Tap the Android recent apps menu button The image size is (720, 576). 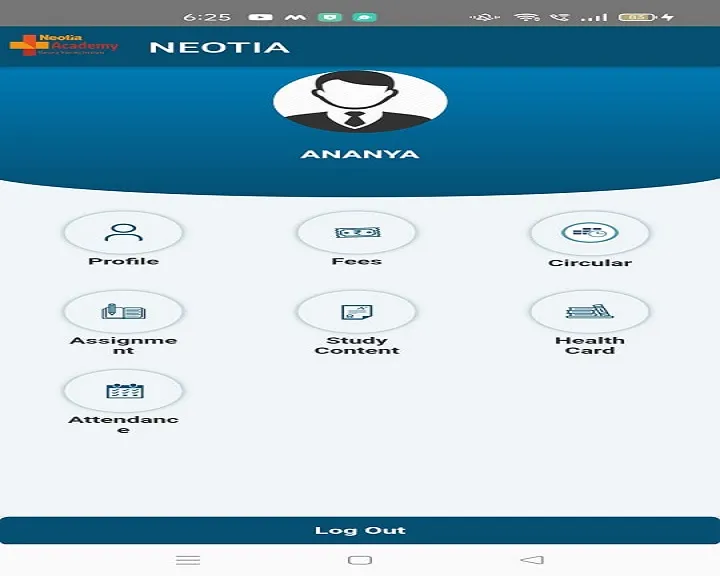(188, 560)
